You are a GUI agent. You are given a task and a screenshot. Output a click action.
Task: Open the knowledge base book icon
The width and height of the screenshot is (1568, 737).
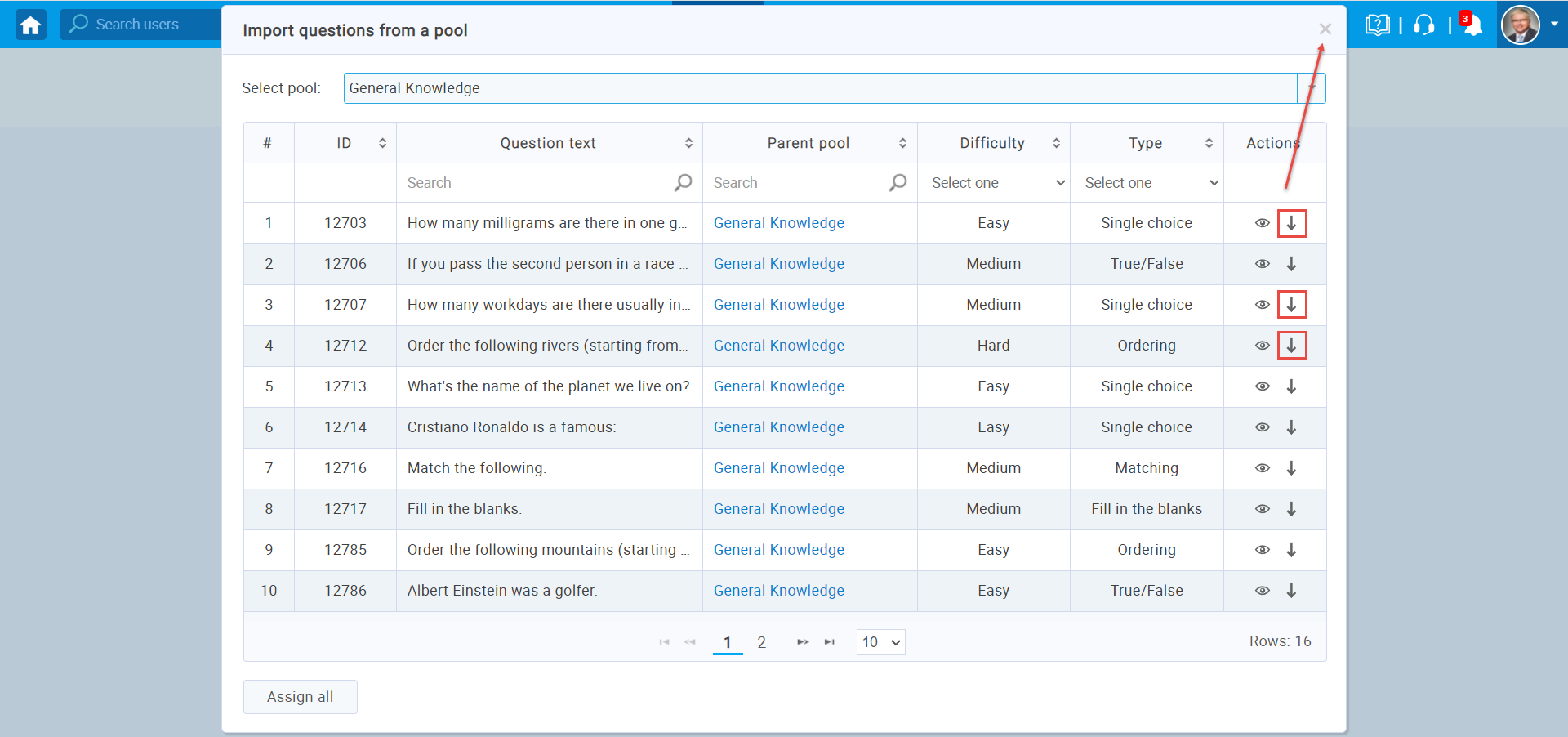click(x=1378, y=25)
